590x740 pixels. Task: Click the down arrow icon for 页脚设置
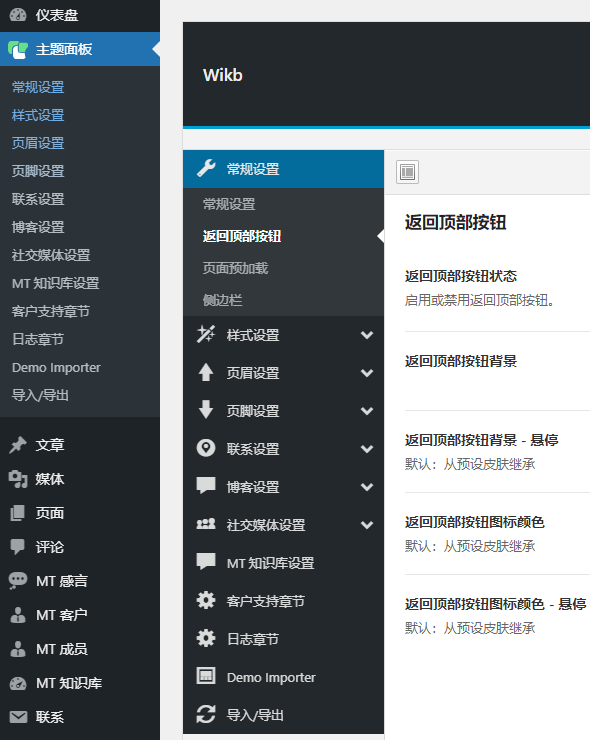(x=206, y=410)
